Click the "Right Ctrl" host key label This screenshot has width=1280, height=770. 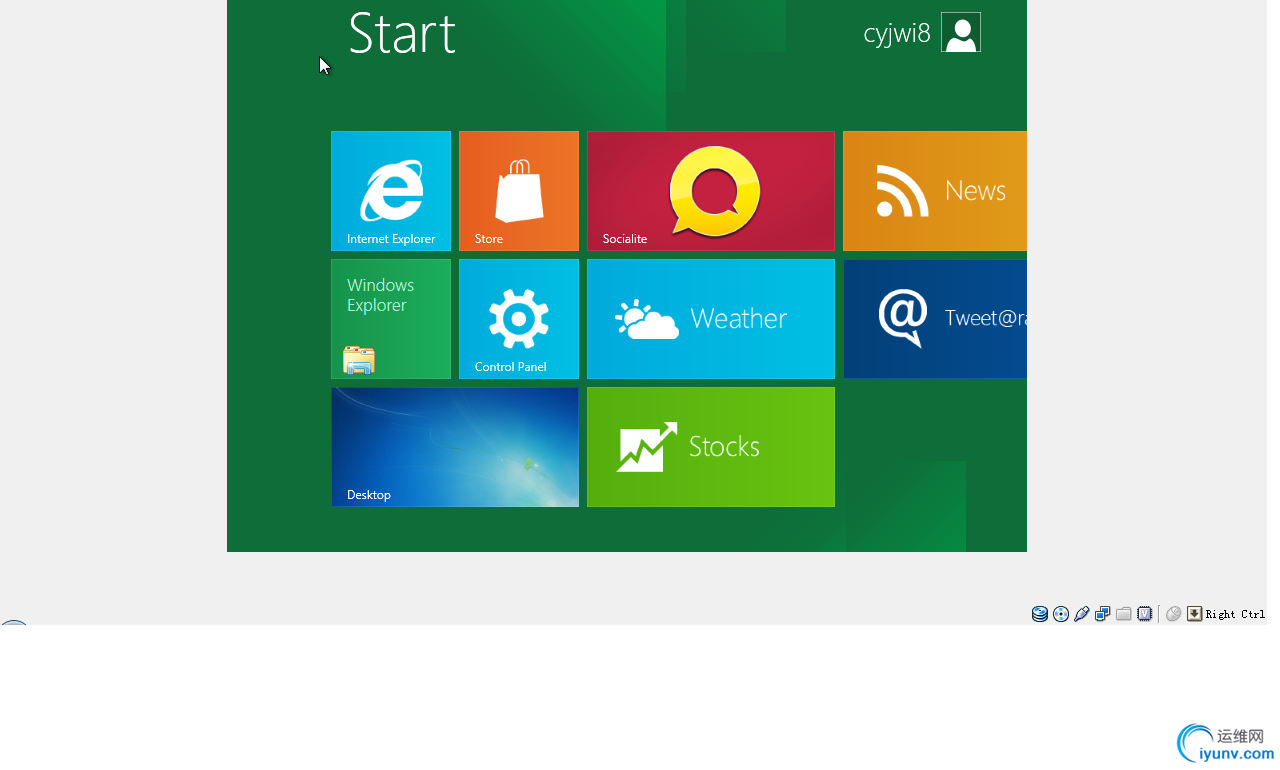(x=1236, y=614)
